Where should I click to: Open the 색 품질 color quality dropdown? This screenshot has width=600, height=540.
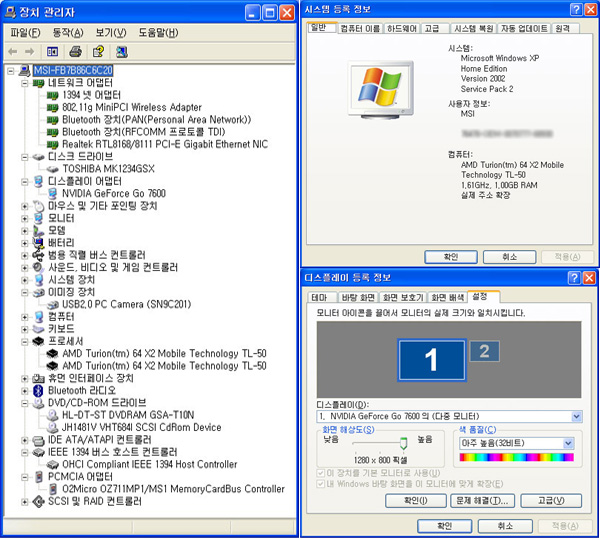(569, 444)
